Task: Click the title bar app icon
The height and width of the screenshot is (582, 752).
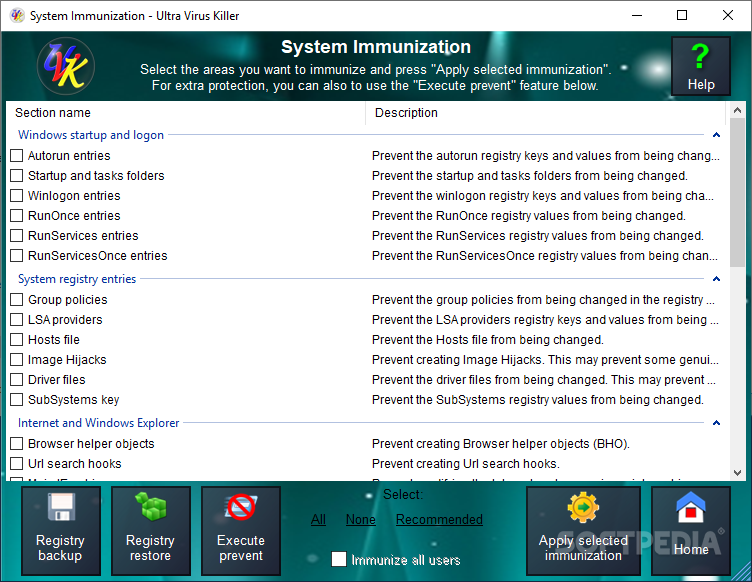Action: [x=17, y=15]
